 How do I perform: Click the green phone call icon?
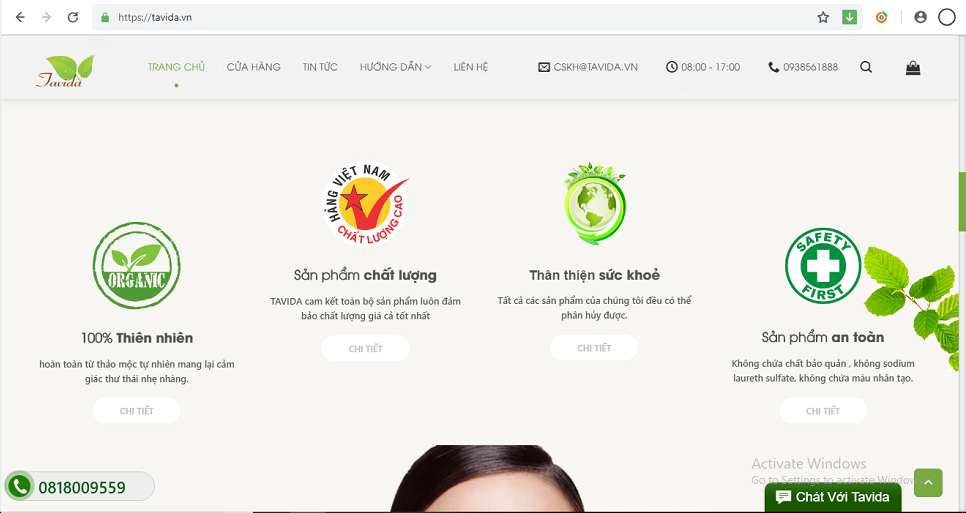[x=20, y=487]
